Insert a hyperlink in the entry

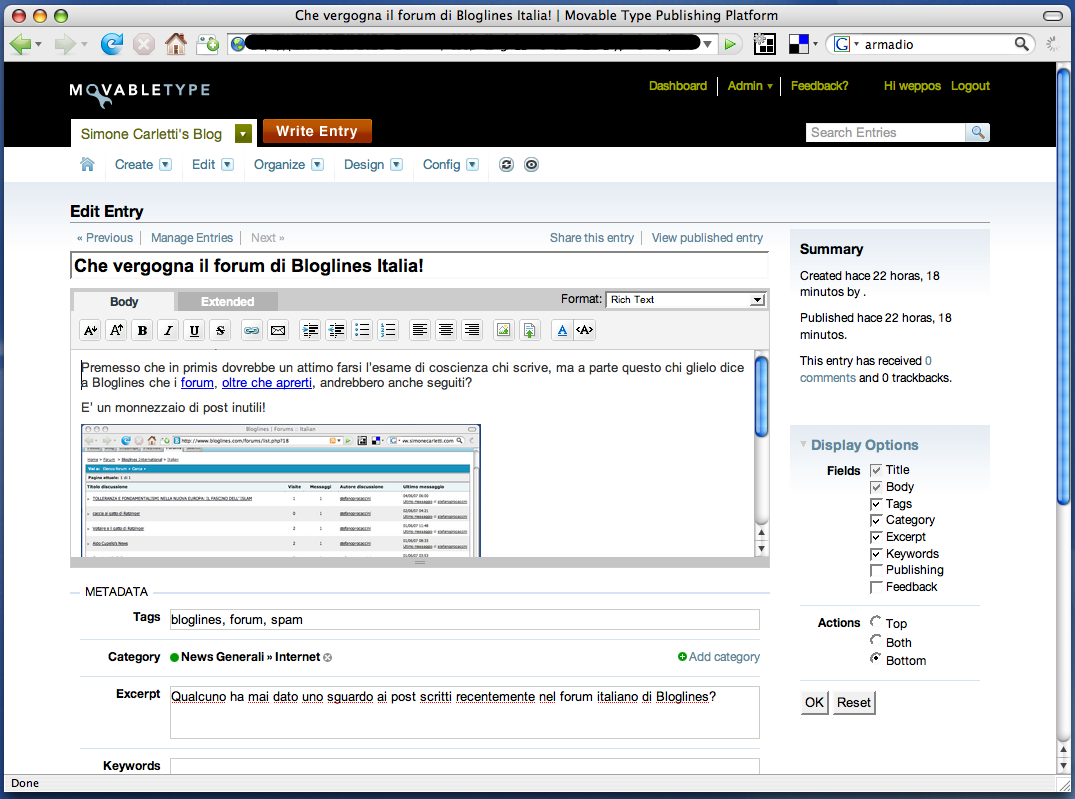pyautogui.click(x=252, y=330)
